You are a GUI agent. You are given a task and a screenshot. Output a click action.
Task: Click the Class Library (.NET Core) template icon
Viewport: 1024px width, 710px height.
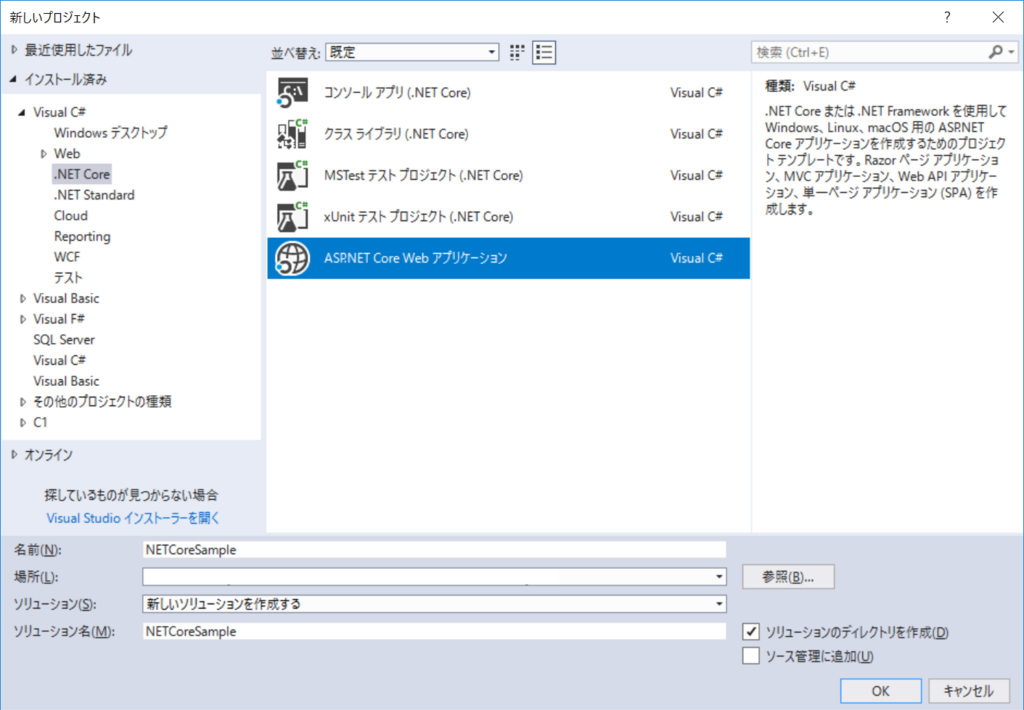point(292,134)
